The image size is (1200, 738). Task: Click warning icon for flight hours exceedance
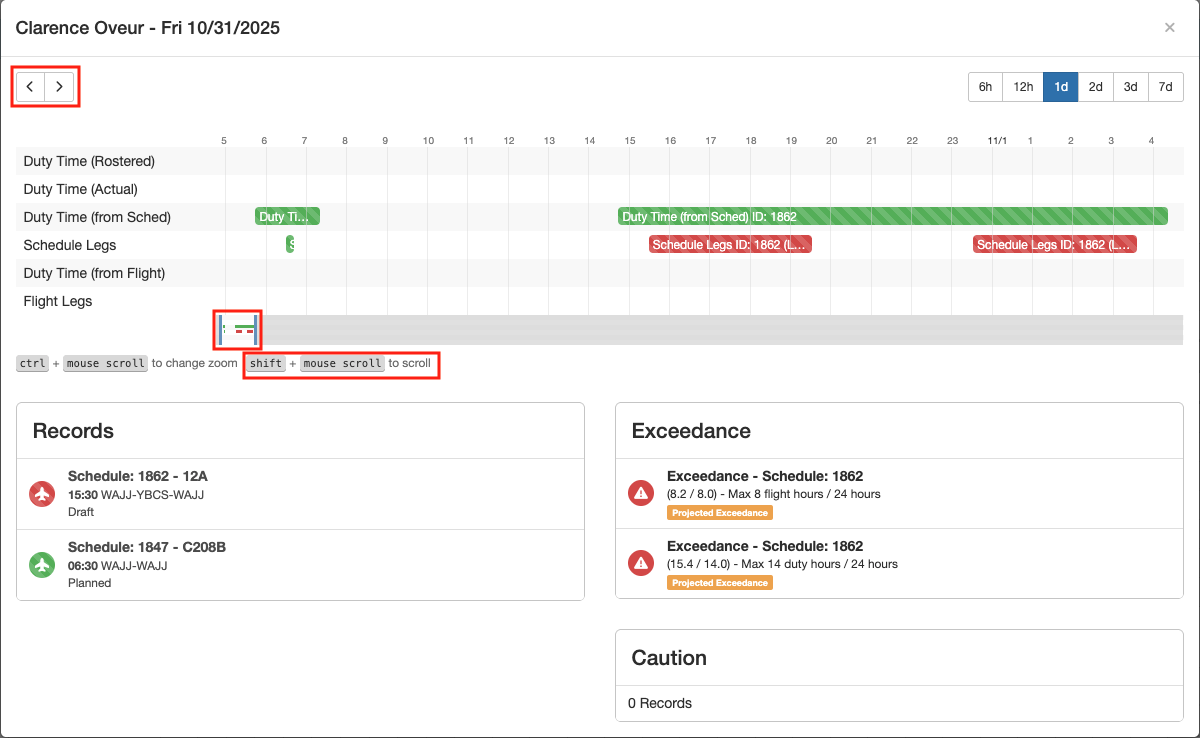click(641, 493)
